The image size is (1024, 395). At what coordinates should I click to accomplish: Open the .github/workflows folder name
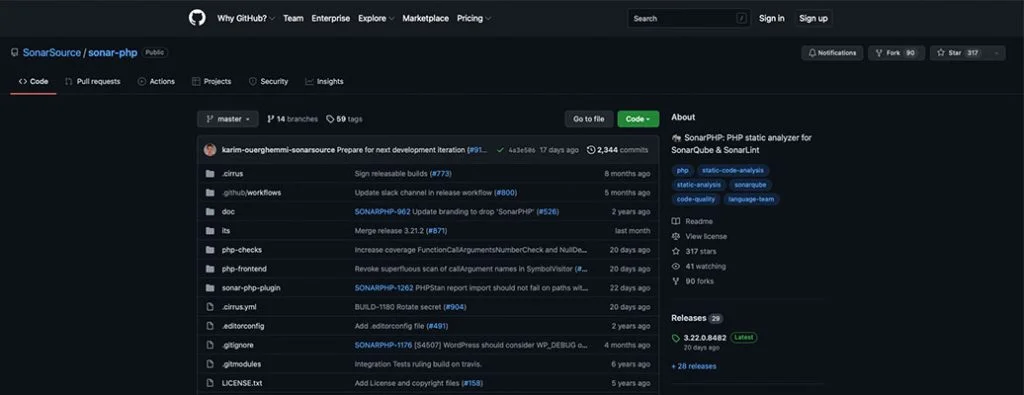251,193
